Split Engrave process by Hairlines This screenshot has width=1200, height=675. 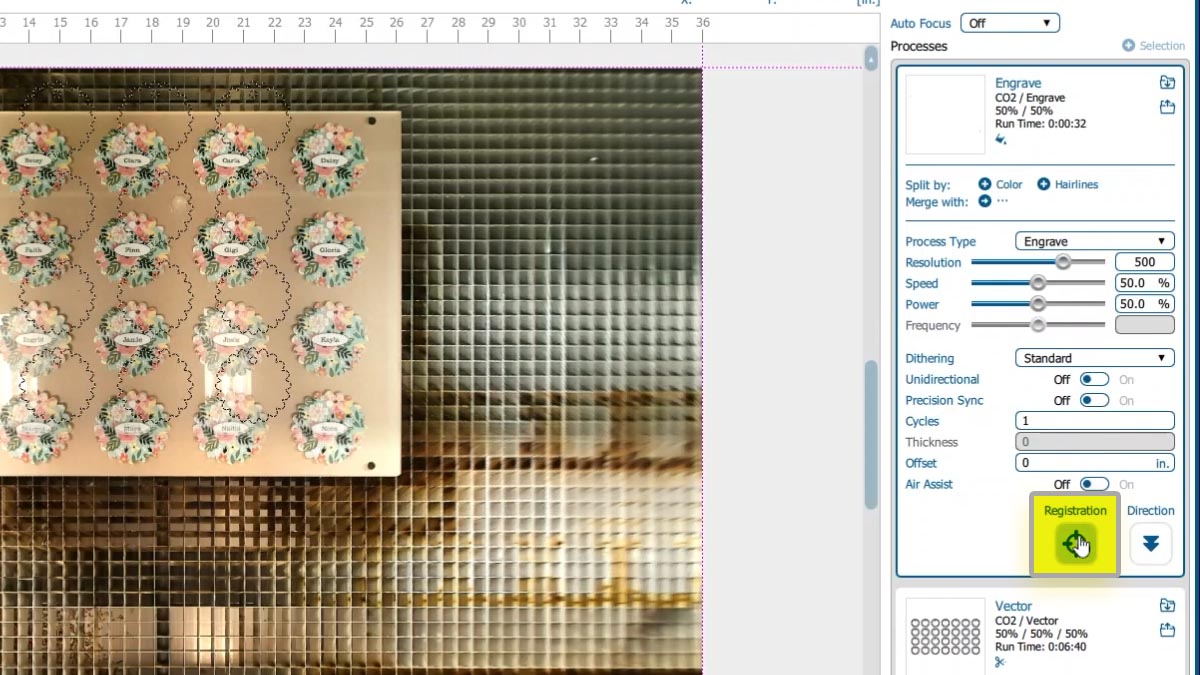(1067, 184)
